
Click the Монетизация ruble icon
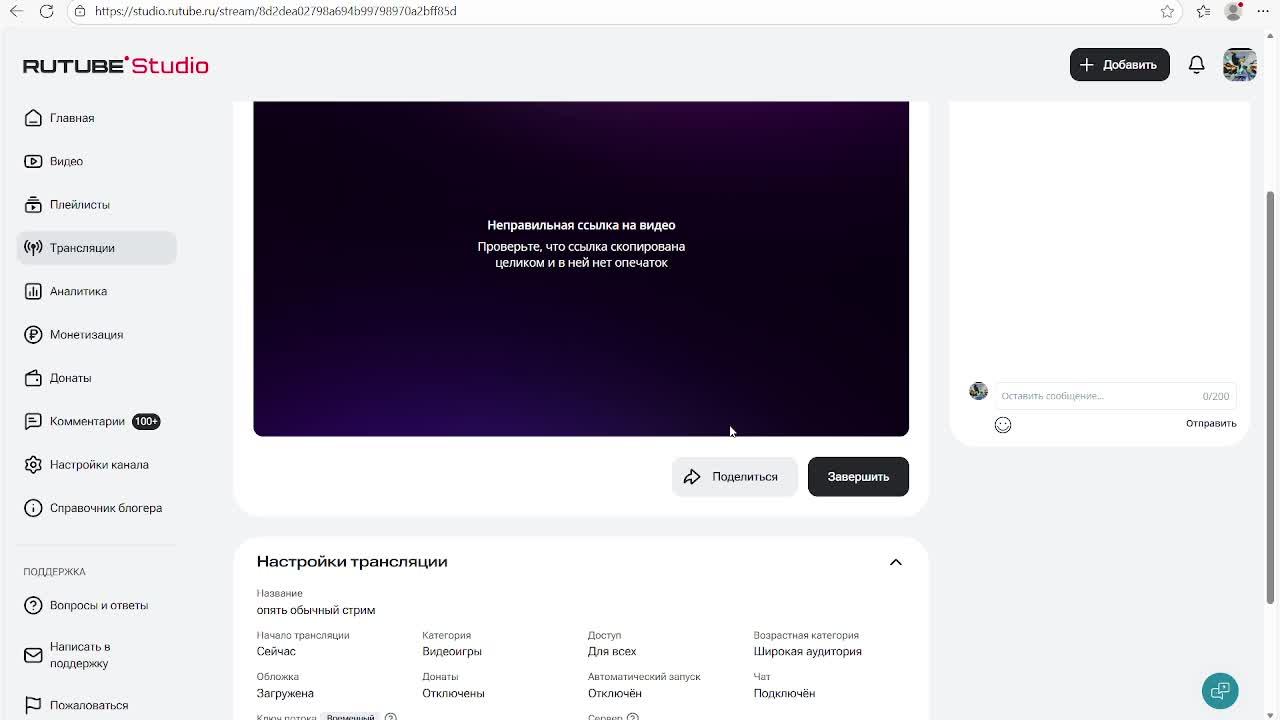pyautogui.click(x=33, y=334)
